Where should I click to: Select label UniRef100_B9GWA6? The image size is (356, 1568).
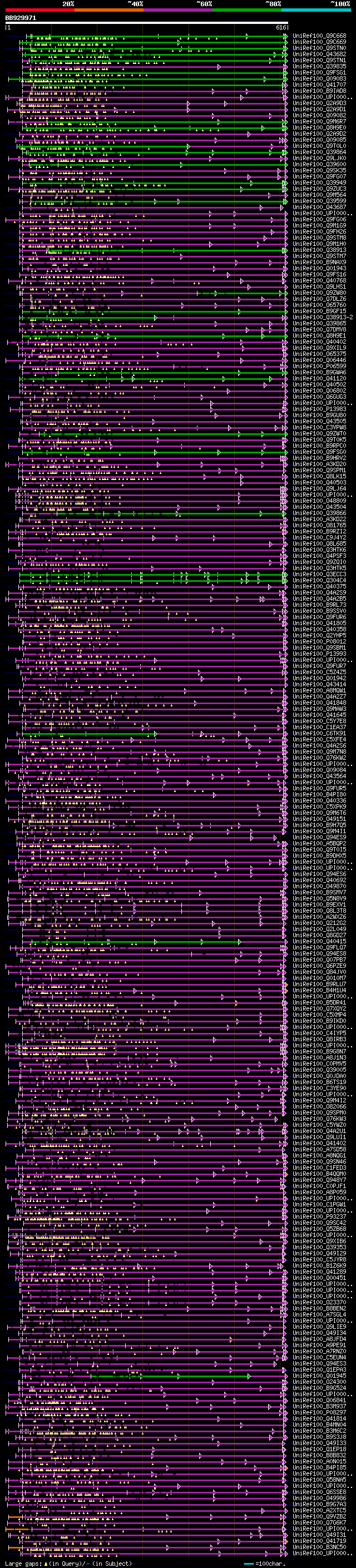pyautogui.click(x=319, y=373)
